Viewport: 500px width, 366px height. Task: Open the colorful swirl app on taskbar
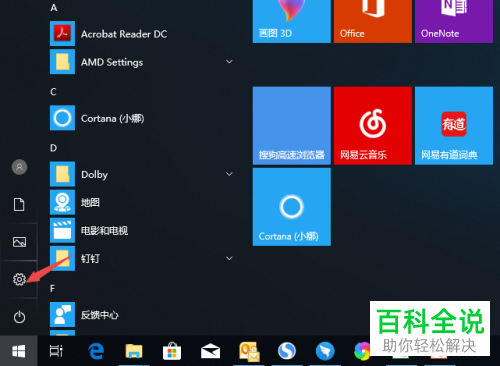[x=362, y=351]
